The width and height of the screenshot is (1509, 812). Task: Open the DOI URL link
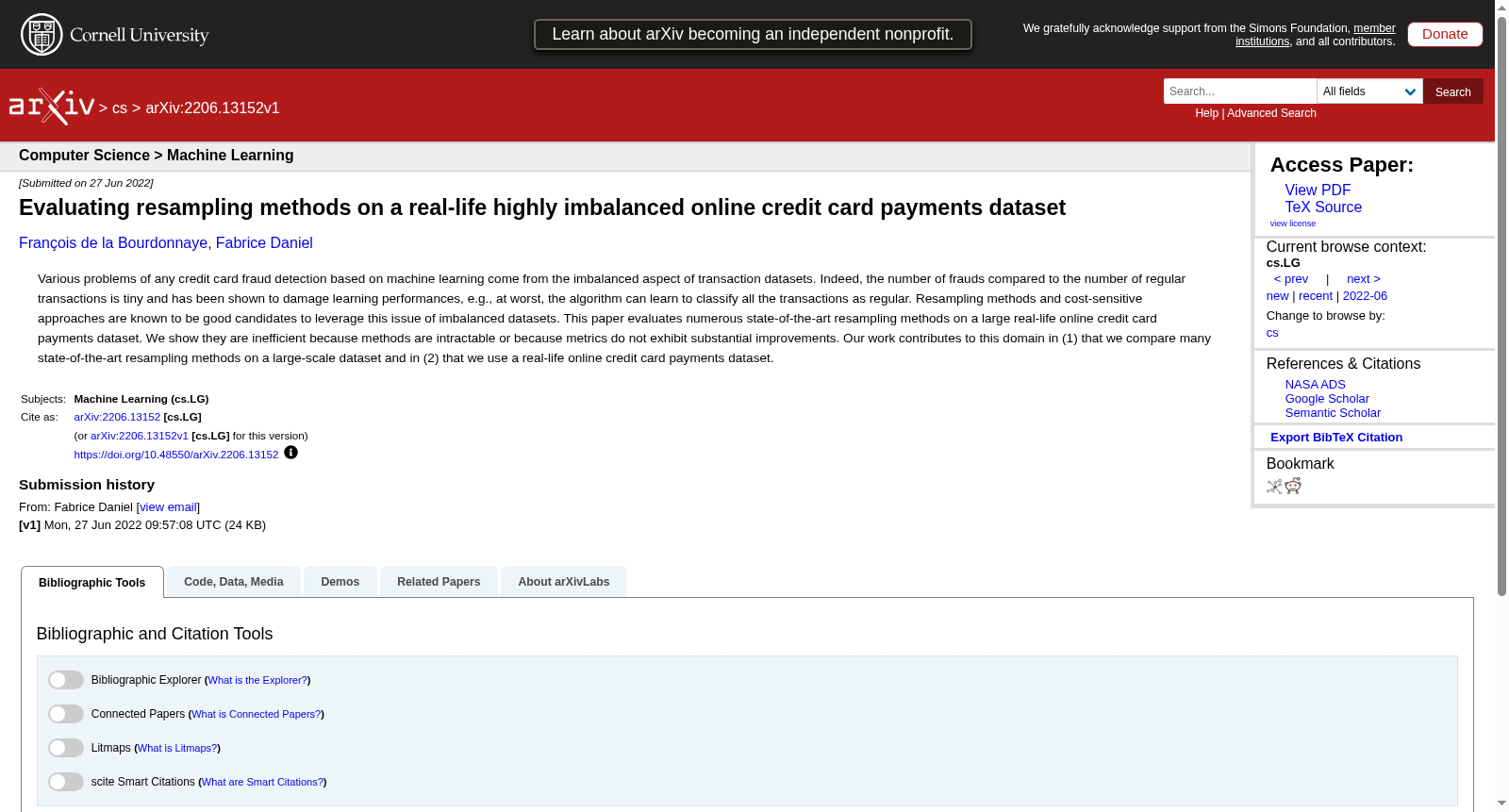tap(176, 455)
